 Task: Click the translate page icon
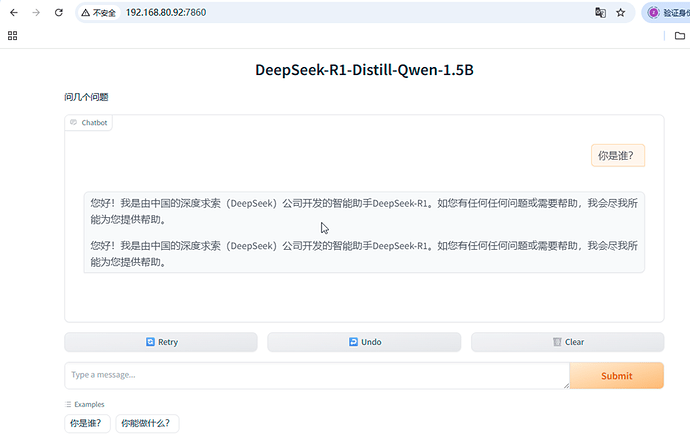tap(600, 13)
